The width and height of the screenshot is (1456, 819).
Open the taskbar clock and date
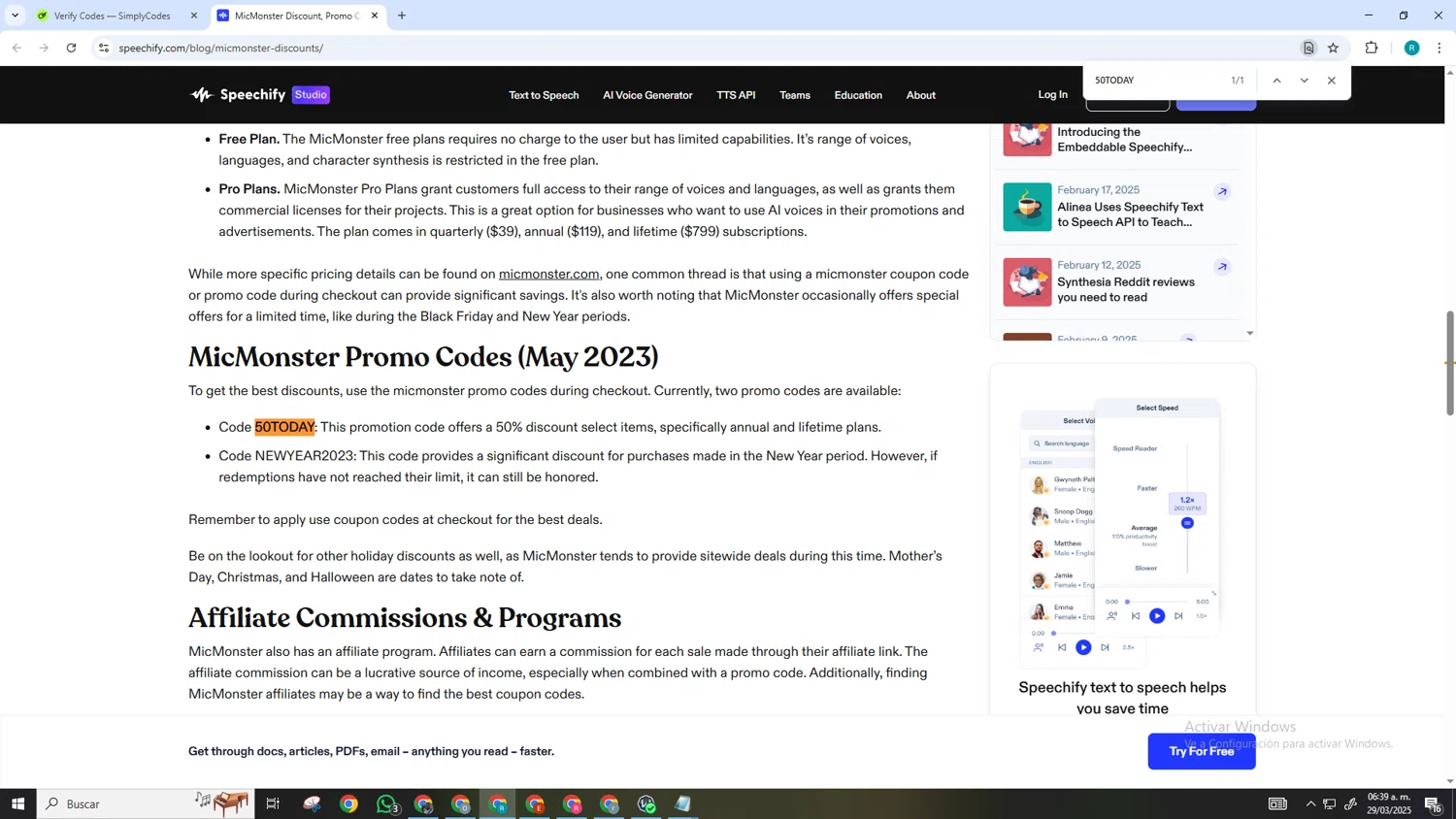1388,803
